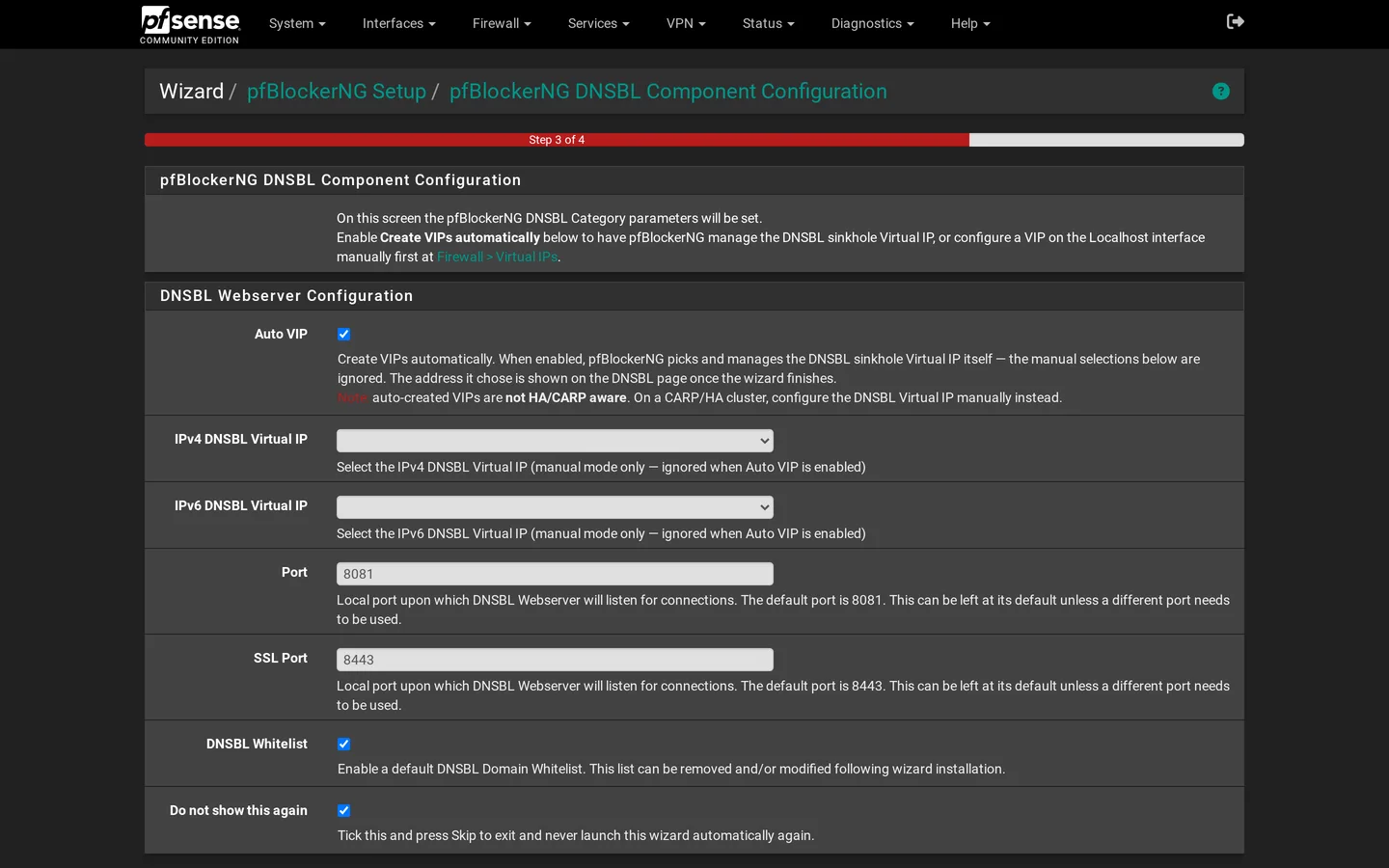Toggle the Do not show this again checkbox
This screenshot has height=868, width=1389.
coord(343,811)
